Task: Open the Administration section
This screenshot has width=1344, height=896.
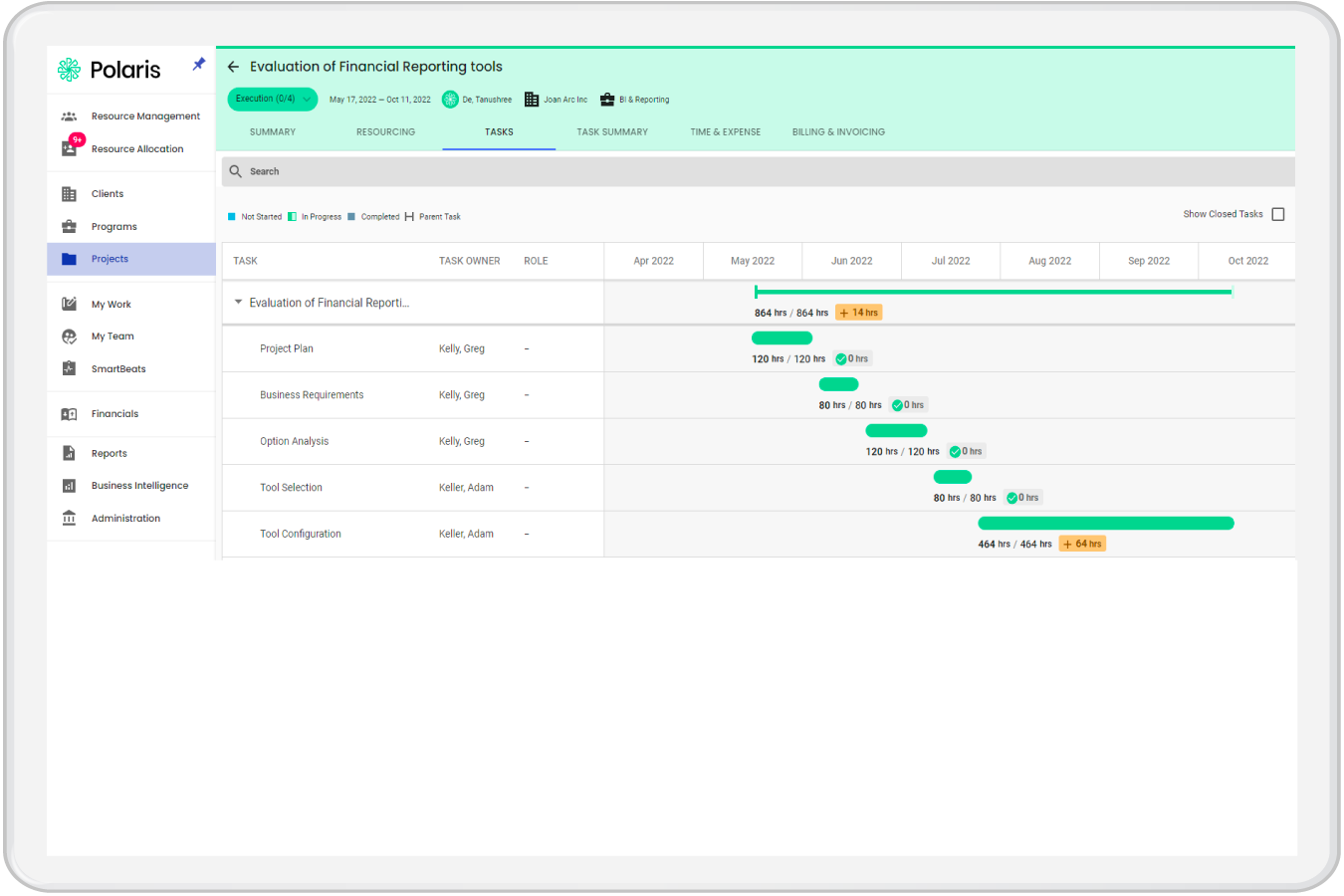Action: tap(124, 518)
